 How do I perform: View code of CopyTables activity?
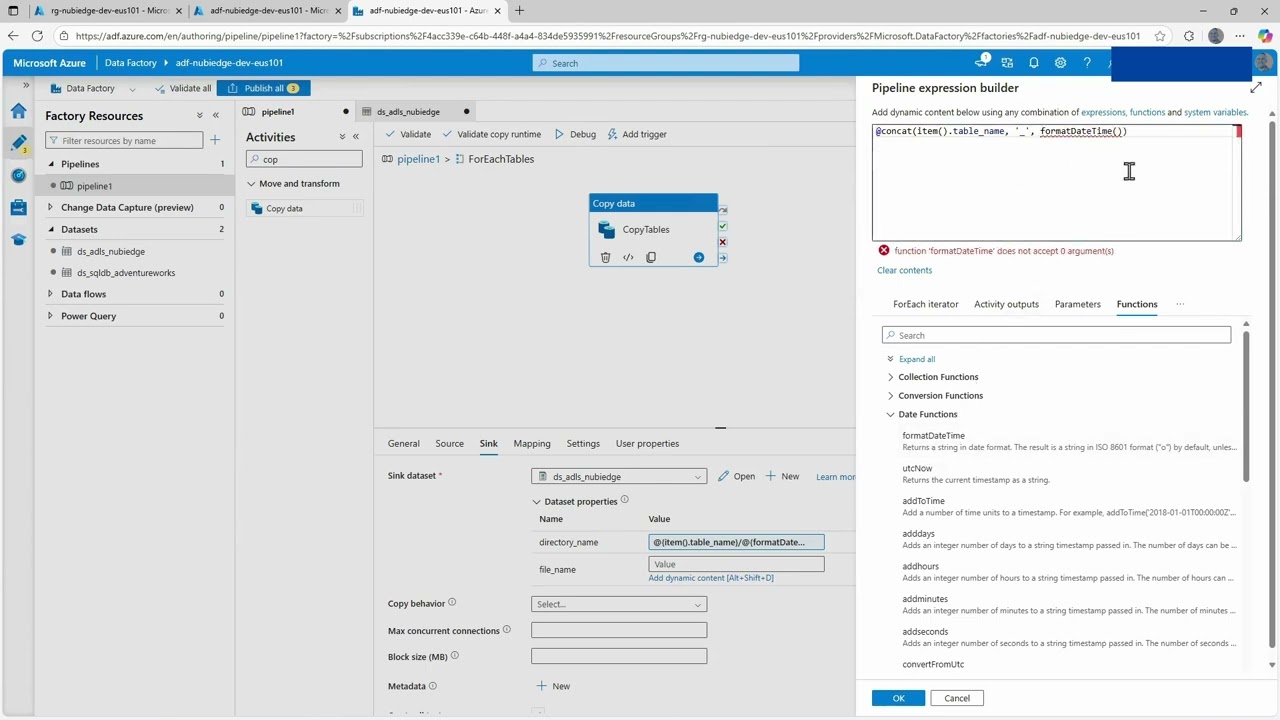(x=628, y=257)
